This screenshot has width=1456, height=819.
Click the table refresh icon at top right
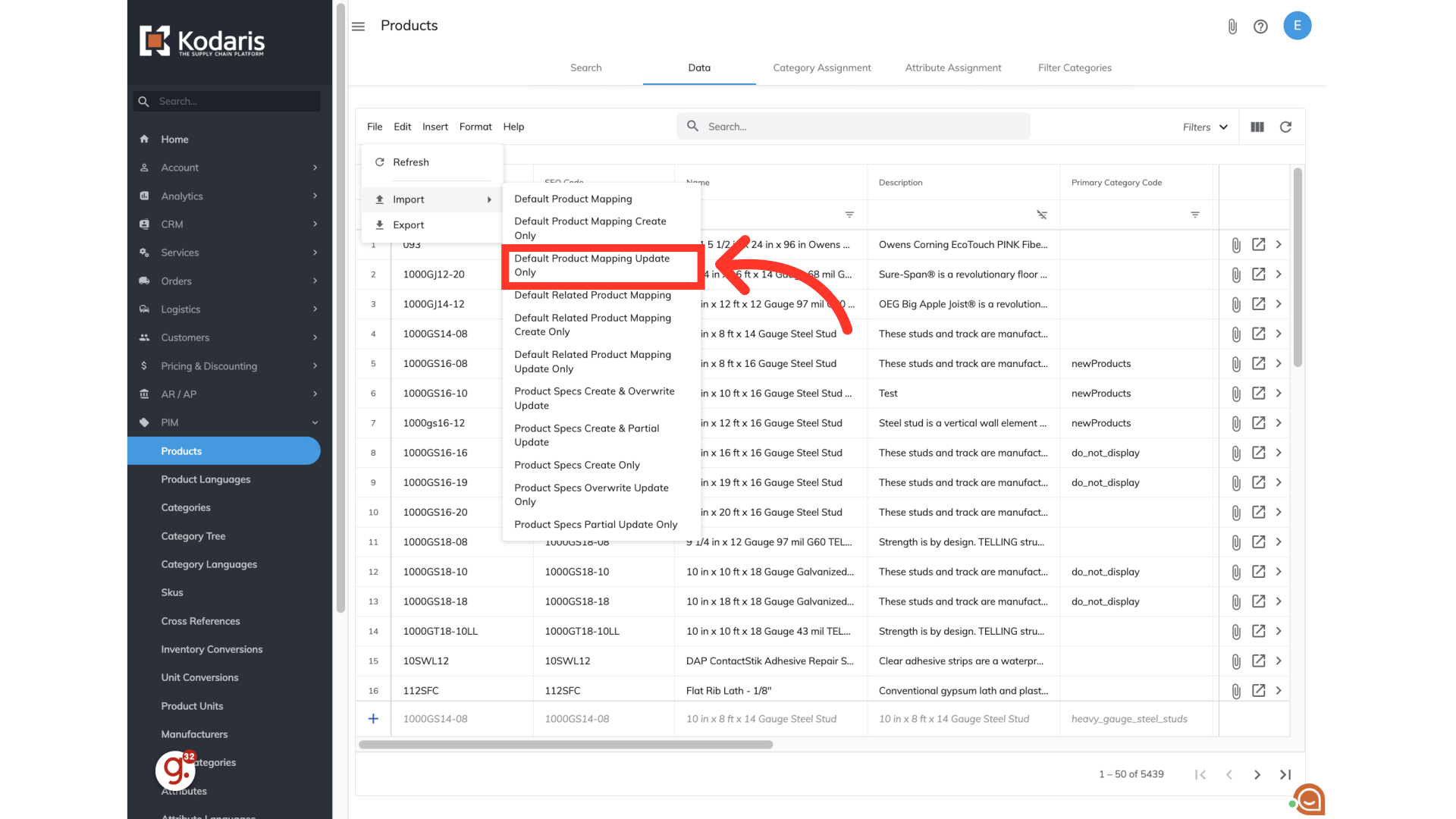(1285, 127)
